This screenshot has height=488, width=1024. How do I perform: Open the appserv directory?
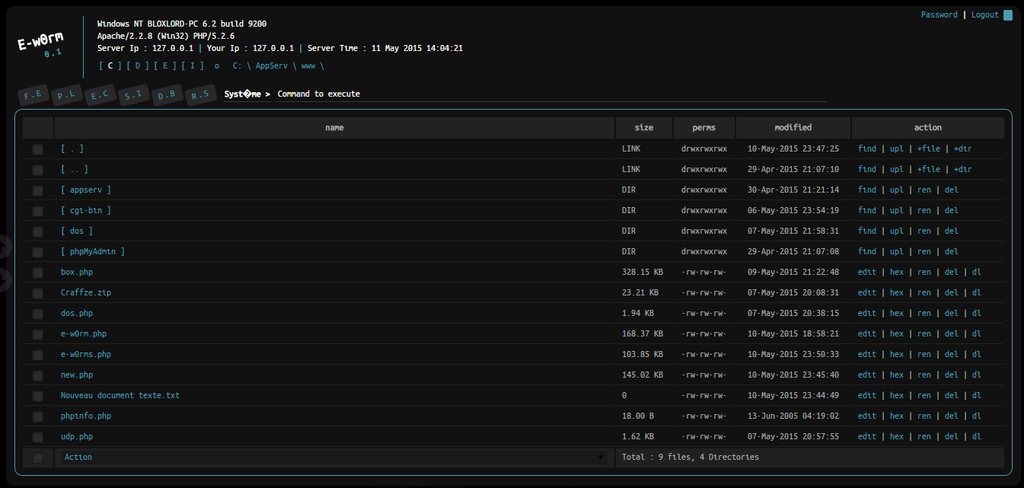click(86, 190)
